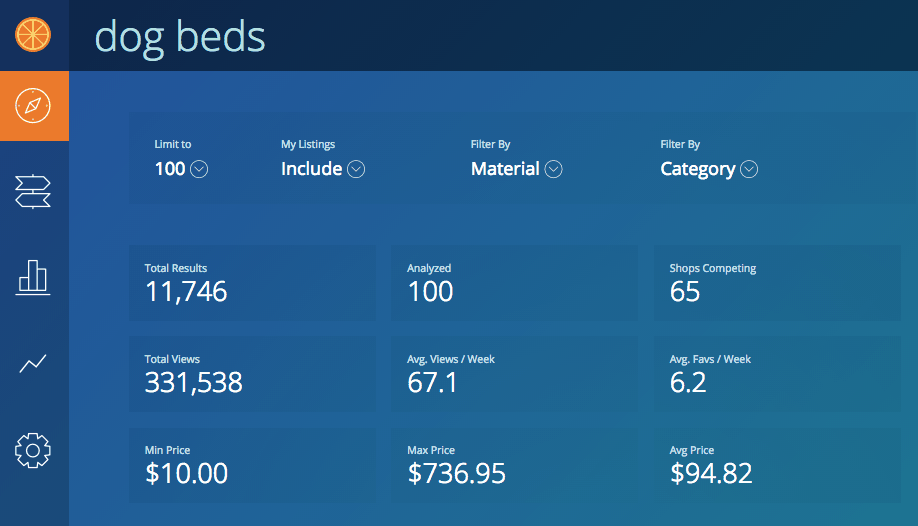918x526 pixels.
Task: Click the 'Include' My Listings value
Action: point(311,169)
